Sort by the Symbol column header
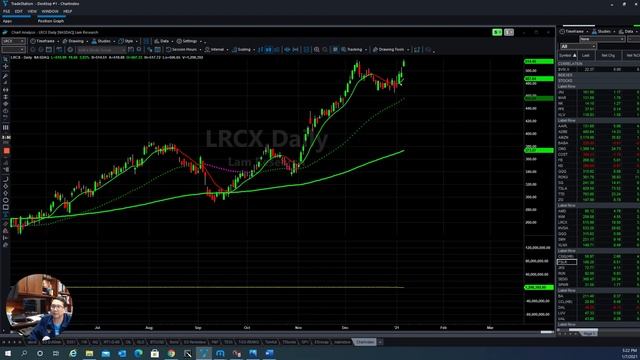Viewport: 640px width, 360px height. click(x=567, y=55)
